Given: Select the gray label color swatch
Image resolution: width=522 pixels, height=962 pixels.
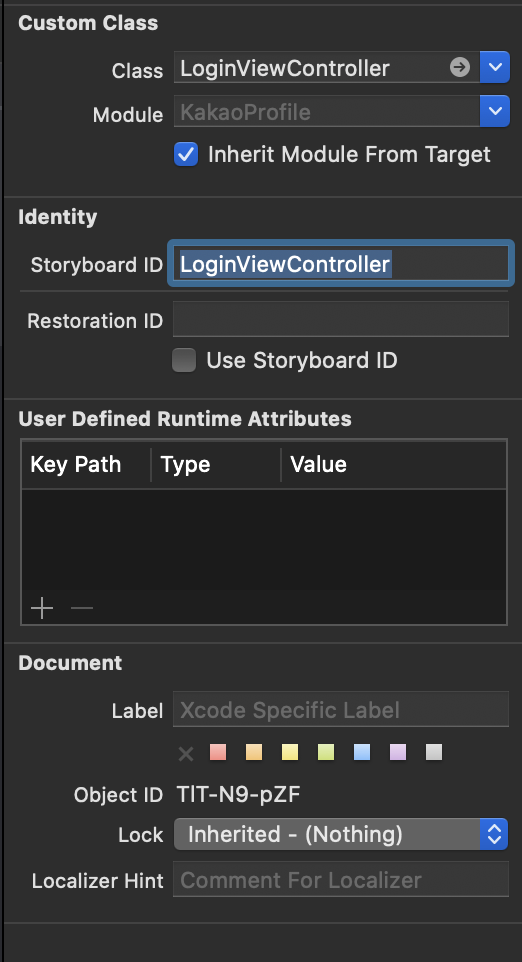Looking at the screenshot, I should pyautogui.click(x=434, y=752).
